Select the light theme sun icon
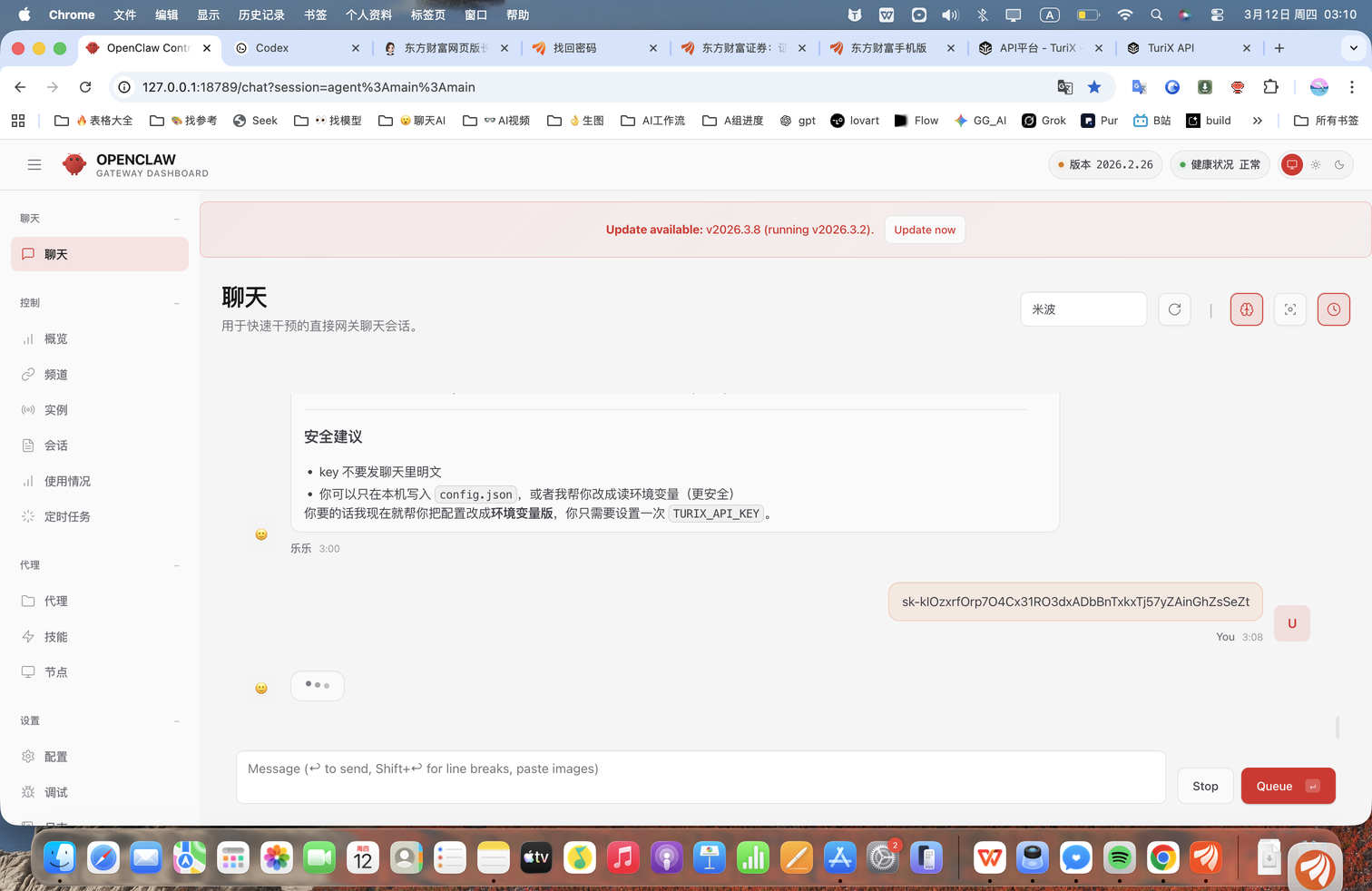Screen dimensions: 1372x891 pyautogui.click(x=1315, y=165)
